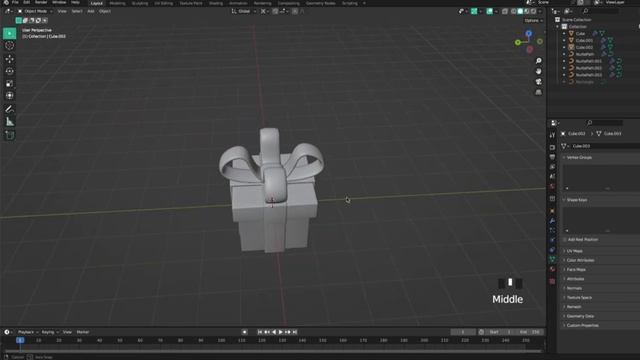Open the Render menu
This screenshot has height=360, width=640.
tap(41, 2)
